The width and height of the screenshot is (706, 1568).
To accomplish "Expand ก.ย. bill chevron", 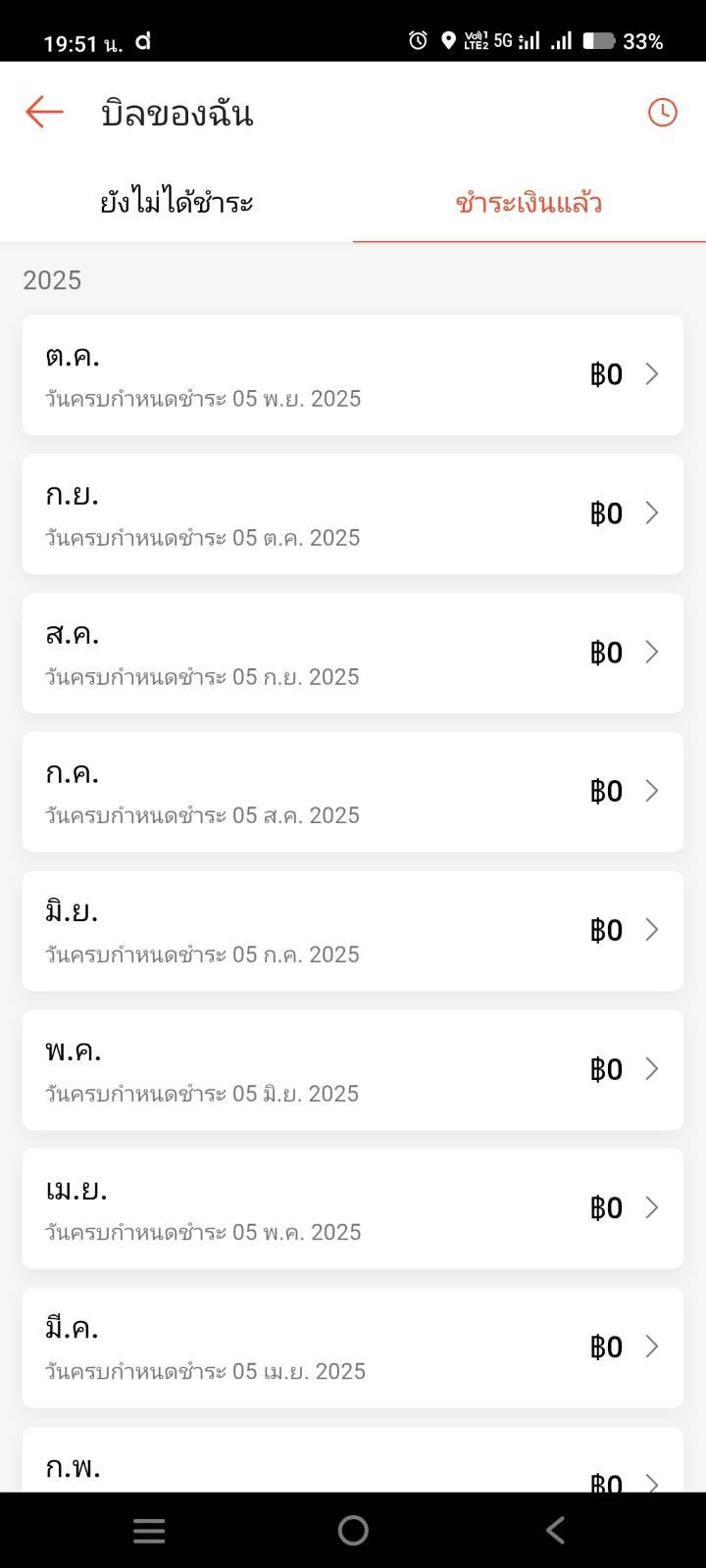I will pyautogui.click(x=652, y=513).
